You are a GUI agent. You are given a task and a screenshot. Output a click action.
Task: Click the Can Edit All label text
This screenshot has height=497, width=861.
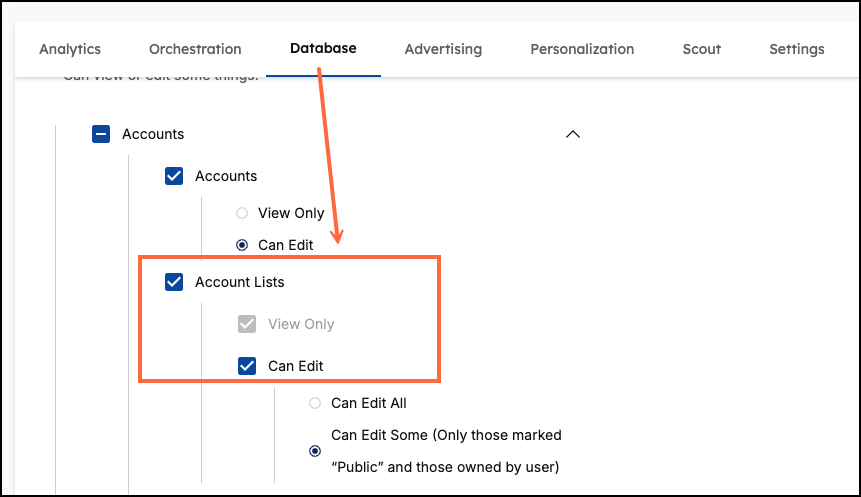pos(368,403)
